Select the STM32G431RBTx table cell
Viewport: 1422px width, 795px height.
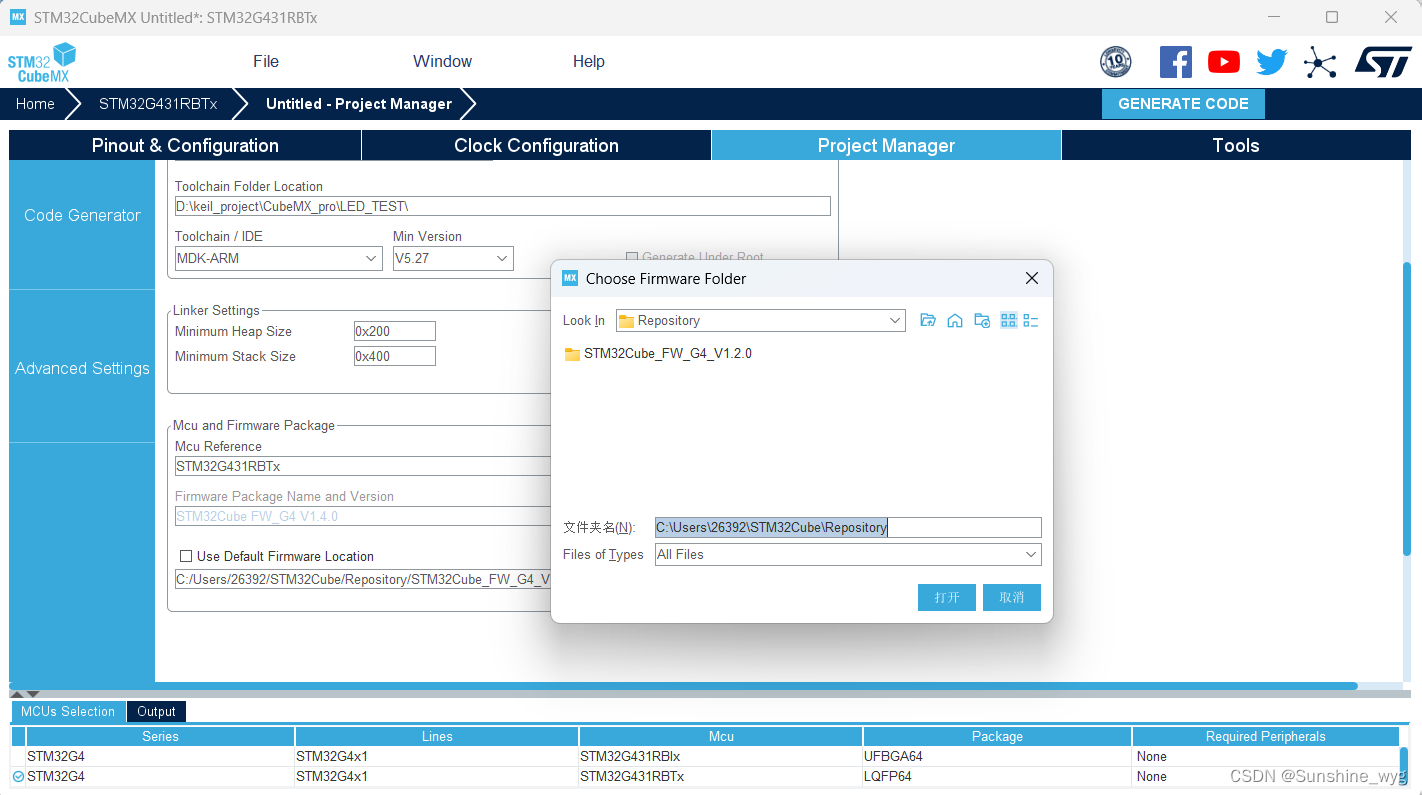click(720, 776)
